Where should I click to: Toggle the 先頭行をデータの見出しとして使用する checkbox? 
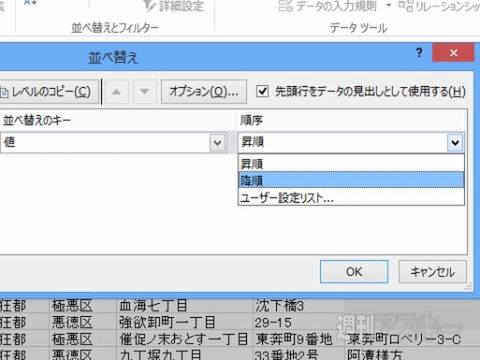(262, 91)
